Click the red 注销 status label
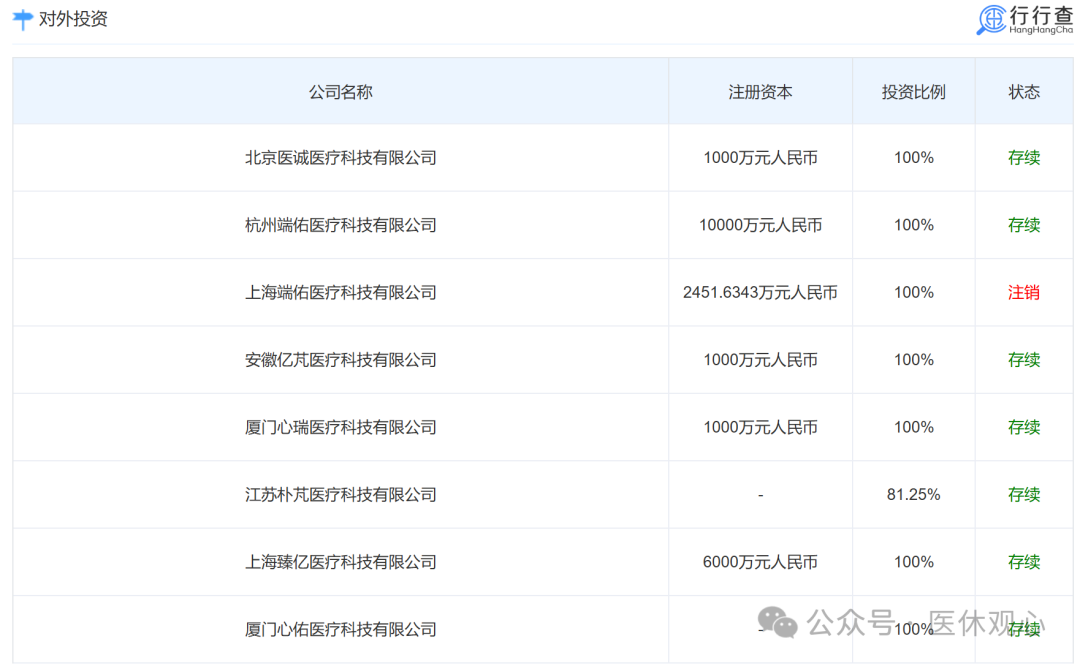Image resolution: width=1080 pixels, height=666 pixels. (1024, 292)
